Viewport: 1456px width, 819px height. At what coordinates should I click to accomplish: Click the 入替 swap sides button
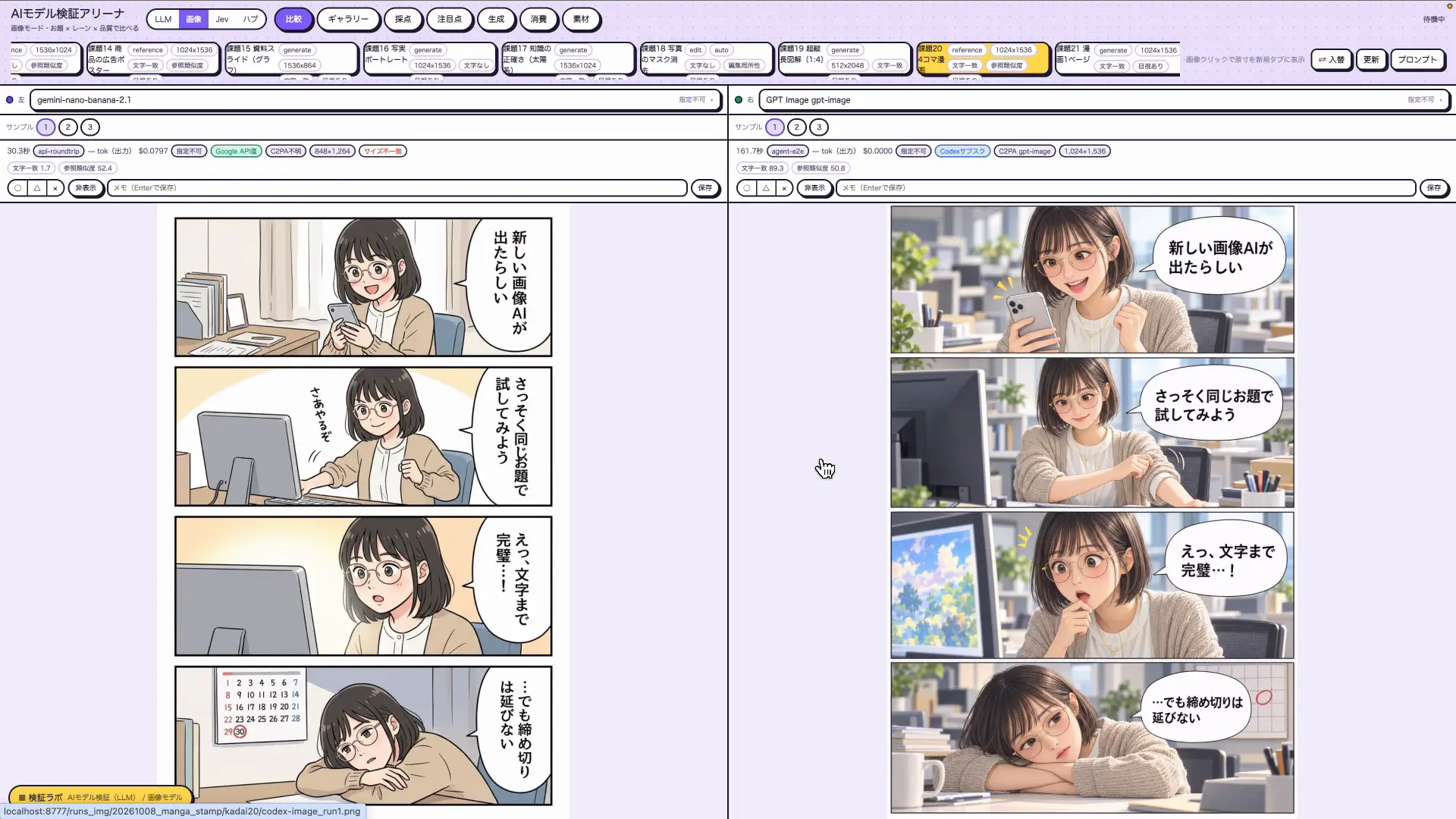[1331, 59]
